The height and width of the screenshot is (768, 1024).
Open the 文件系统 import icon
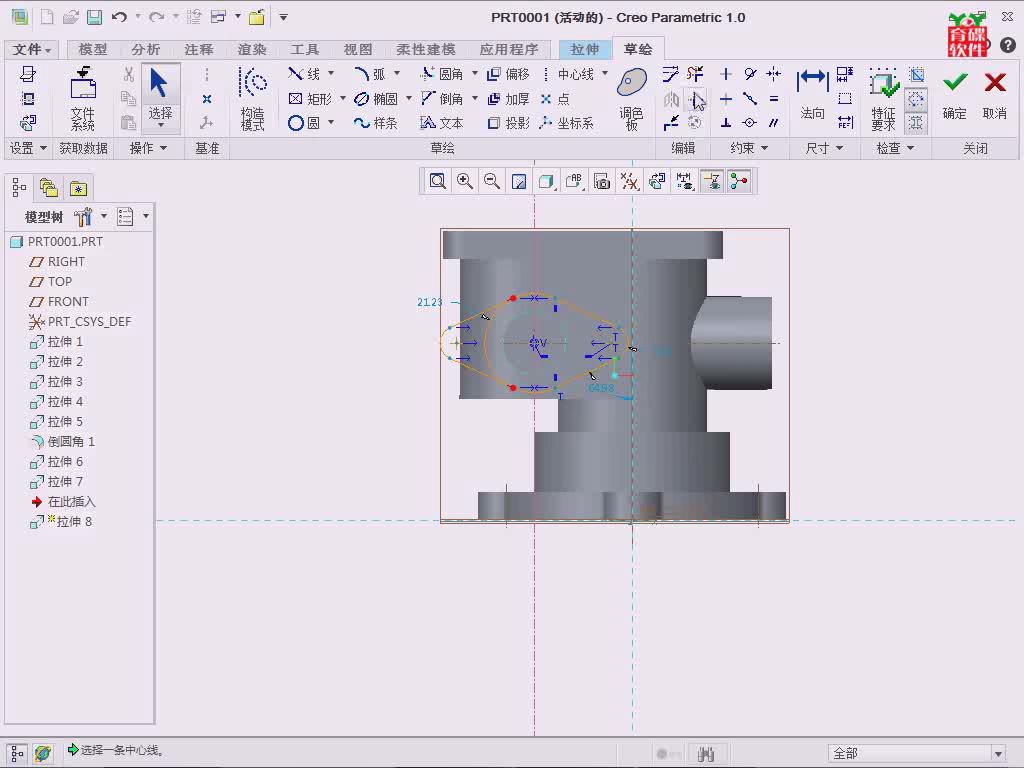[83, 98]
